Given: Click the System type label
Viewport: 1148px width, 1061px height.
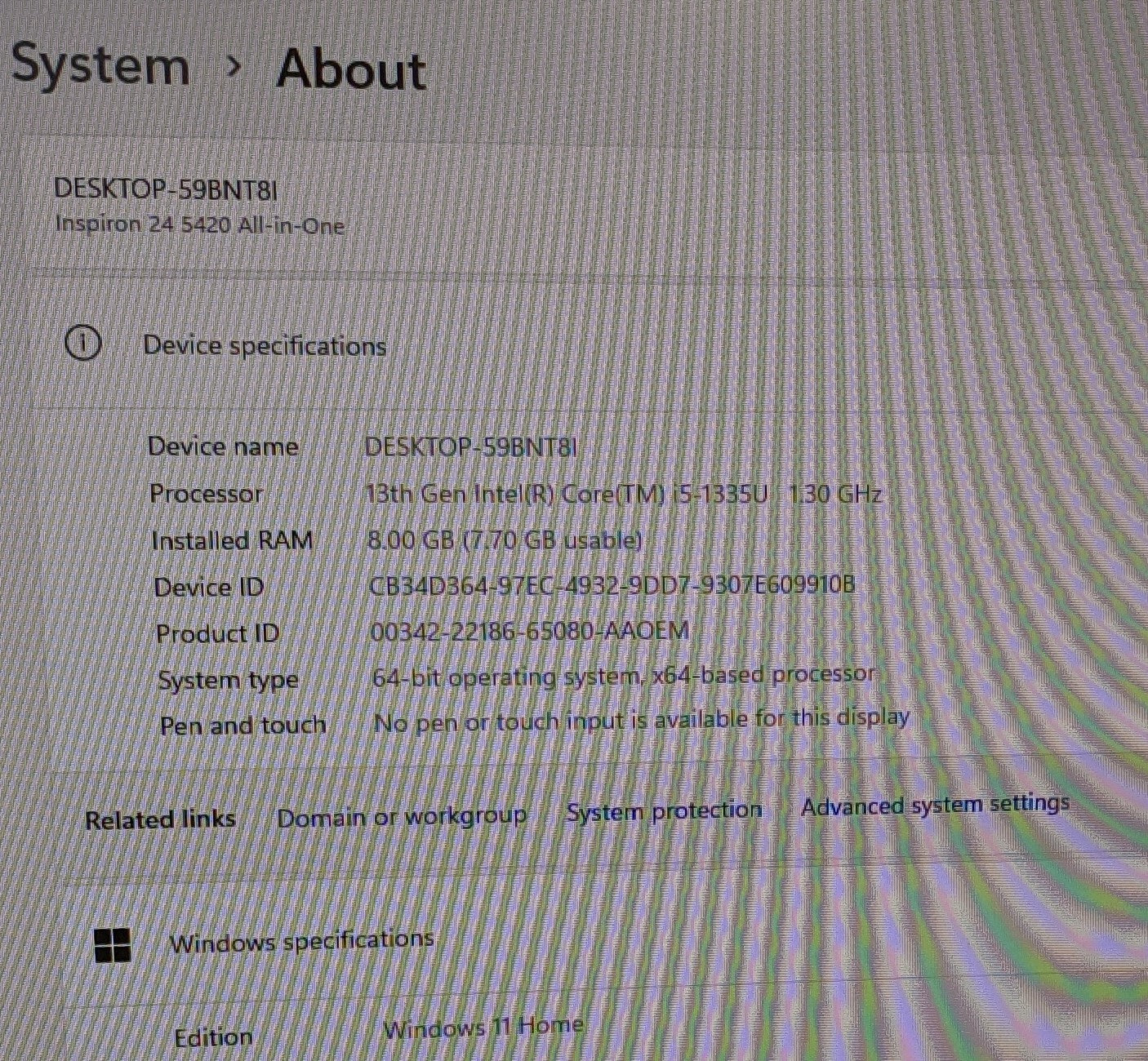Looking at the screenshot, I should tap(228, 681).
